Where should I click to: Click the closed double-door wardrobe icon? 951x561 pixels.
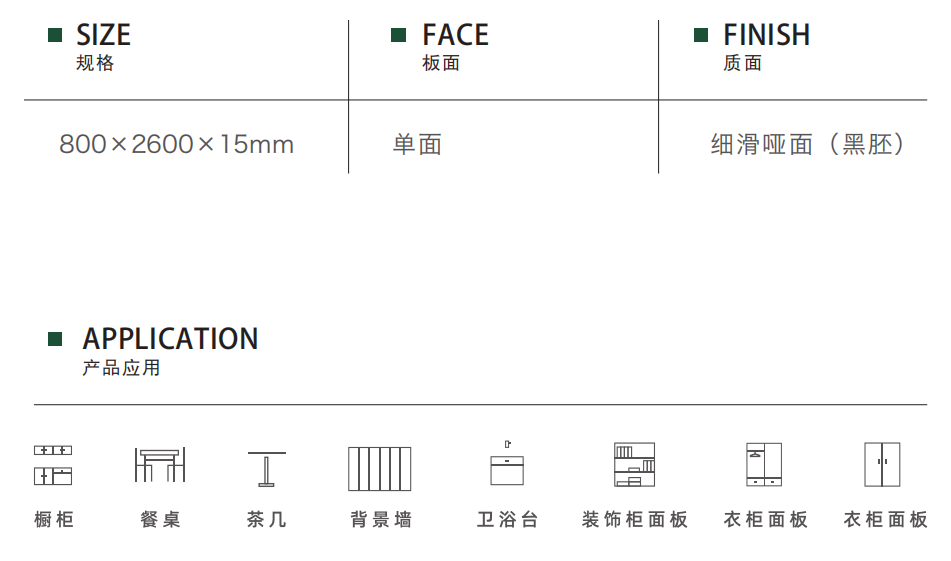coord(882,465)
